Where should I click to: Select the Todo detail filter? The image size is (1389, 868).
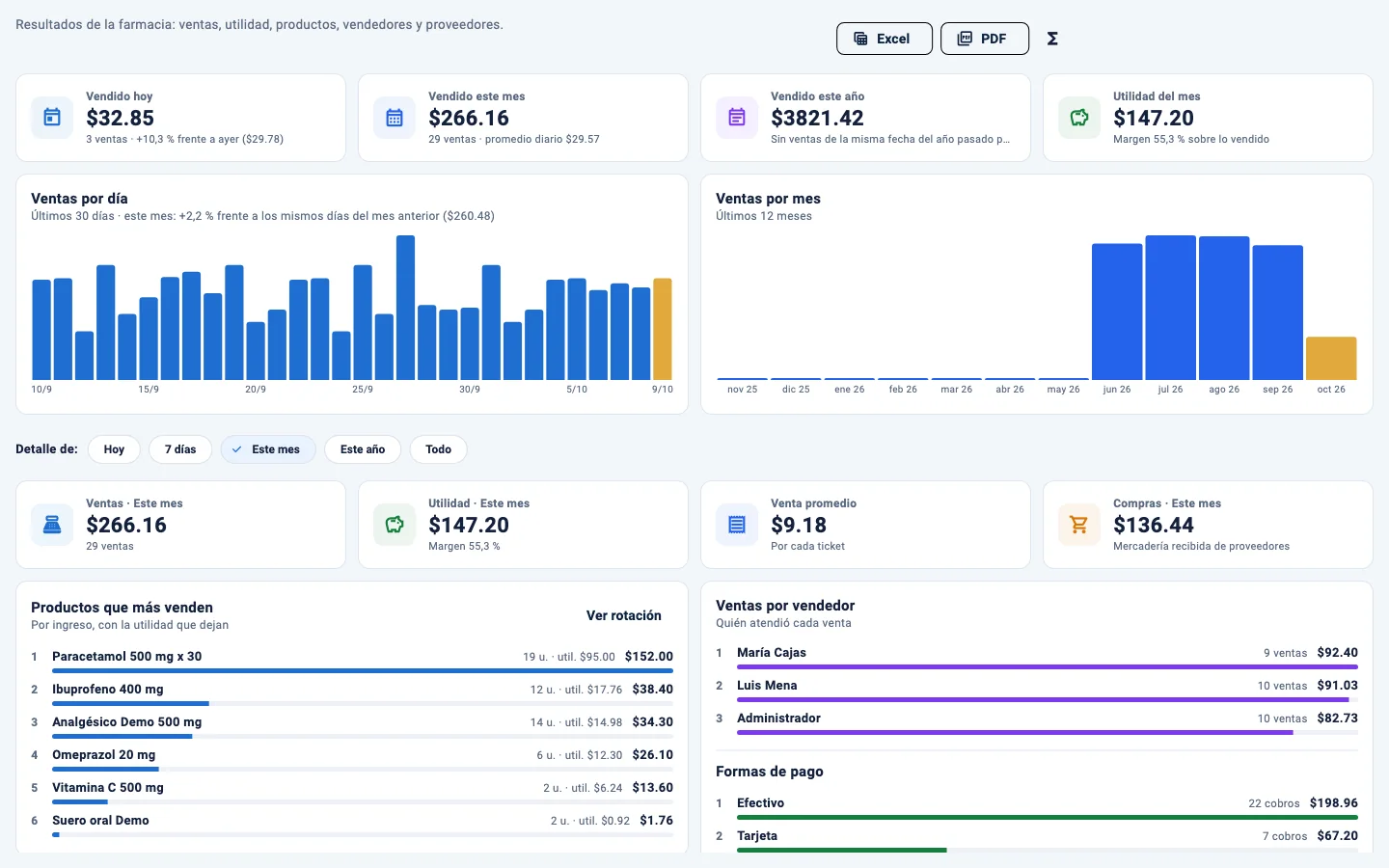pyautogui.click(x=438, y=449)
